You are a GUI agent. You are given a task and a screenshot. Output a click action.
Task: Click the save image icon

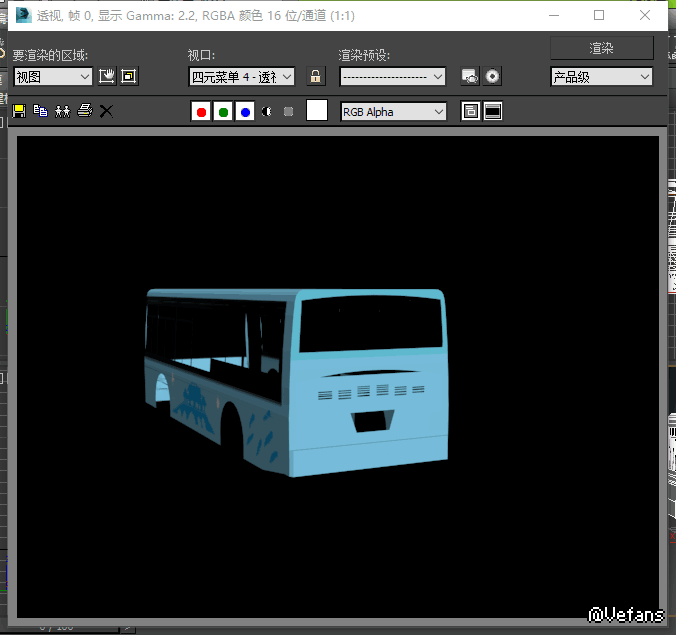pyautogui.click(x=18, y=111)
